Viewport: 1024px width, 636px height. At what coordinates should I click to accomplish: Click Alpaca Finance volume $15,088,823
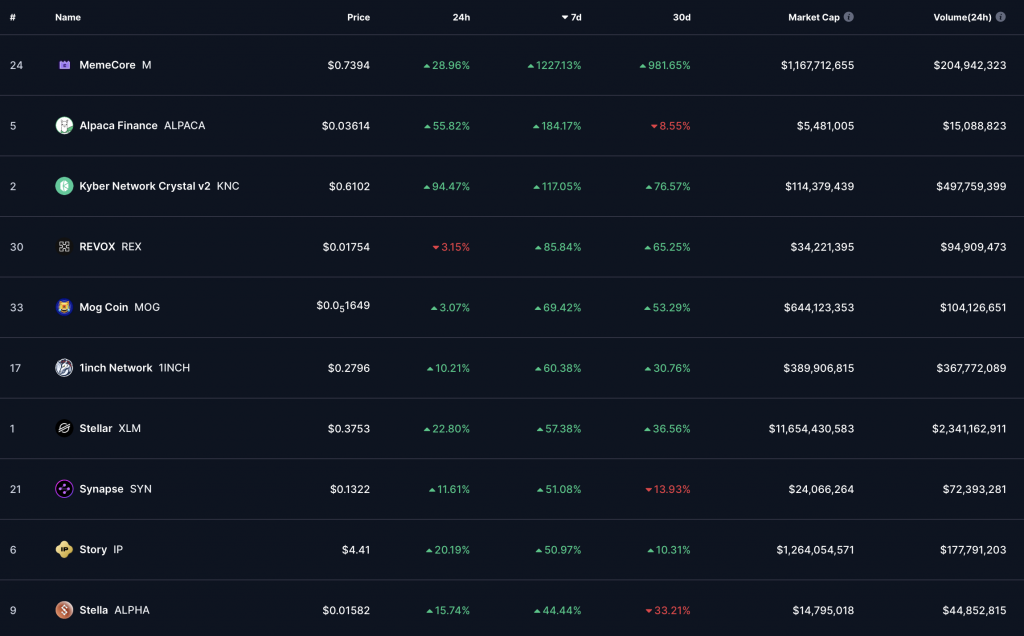[x=974, y=125]
